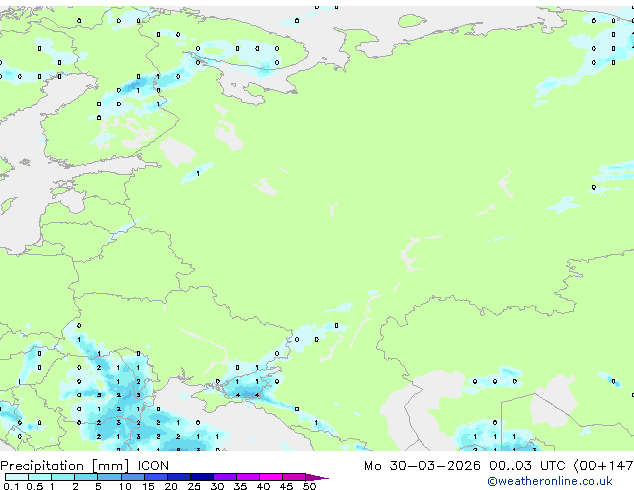Click the "50" legend scale value
The image size is (634, 490).
click(x=310, y=486)
